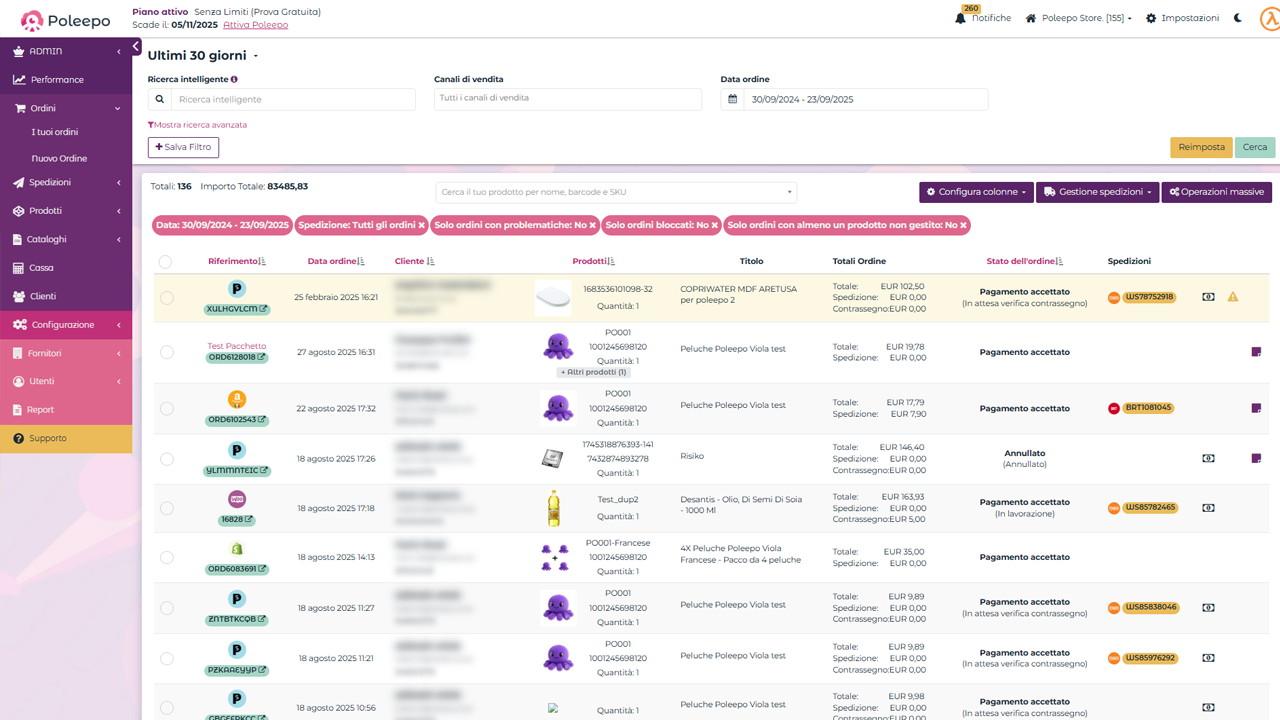
Task: Open the Canali di vendita selector
Action: pos(568,99)
